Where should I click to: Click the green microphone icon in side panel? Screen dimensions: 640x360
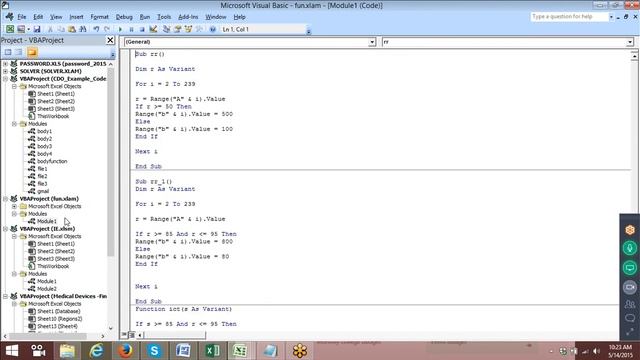[x=630, y=248]
